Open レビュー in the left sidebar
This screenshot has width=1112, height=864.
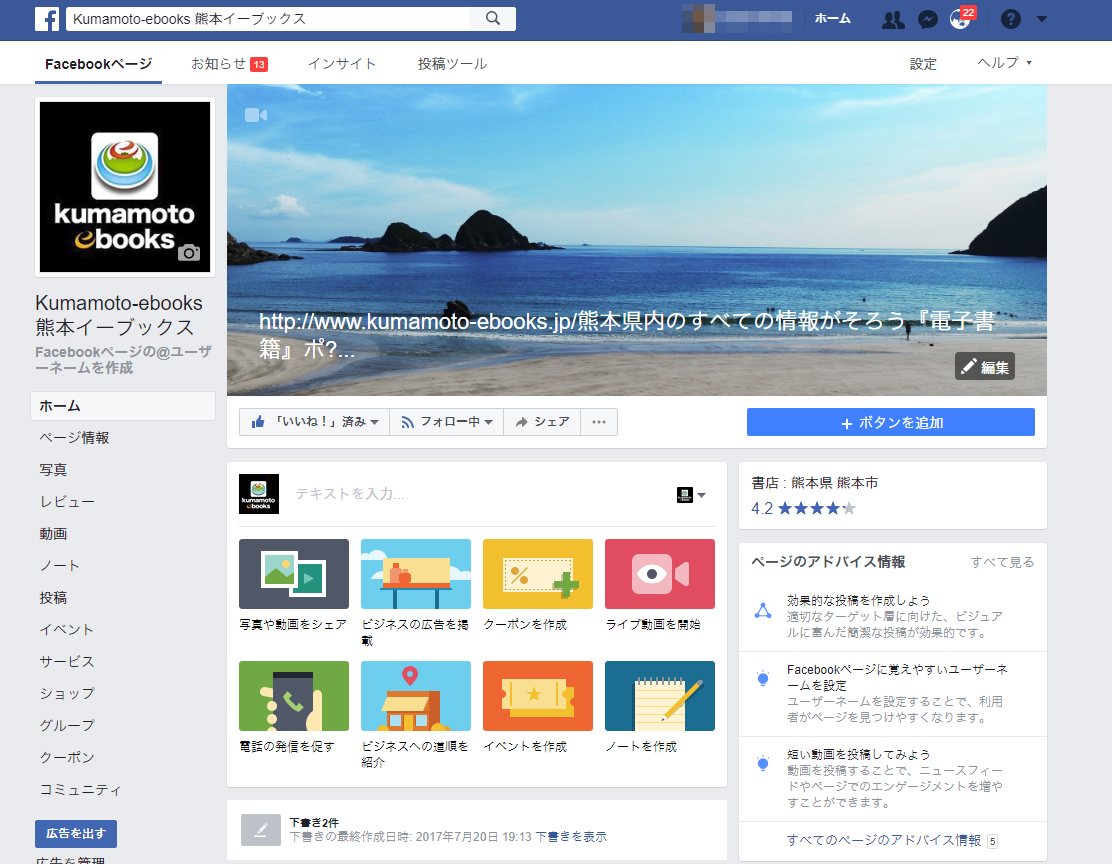click(x=67, y=502)
